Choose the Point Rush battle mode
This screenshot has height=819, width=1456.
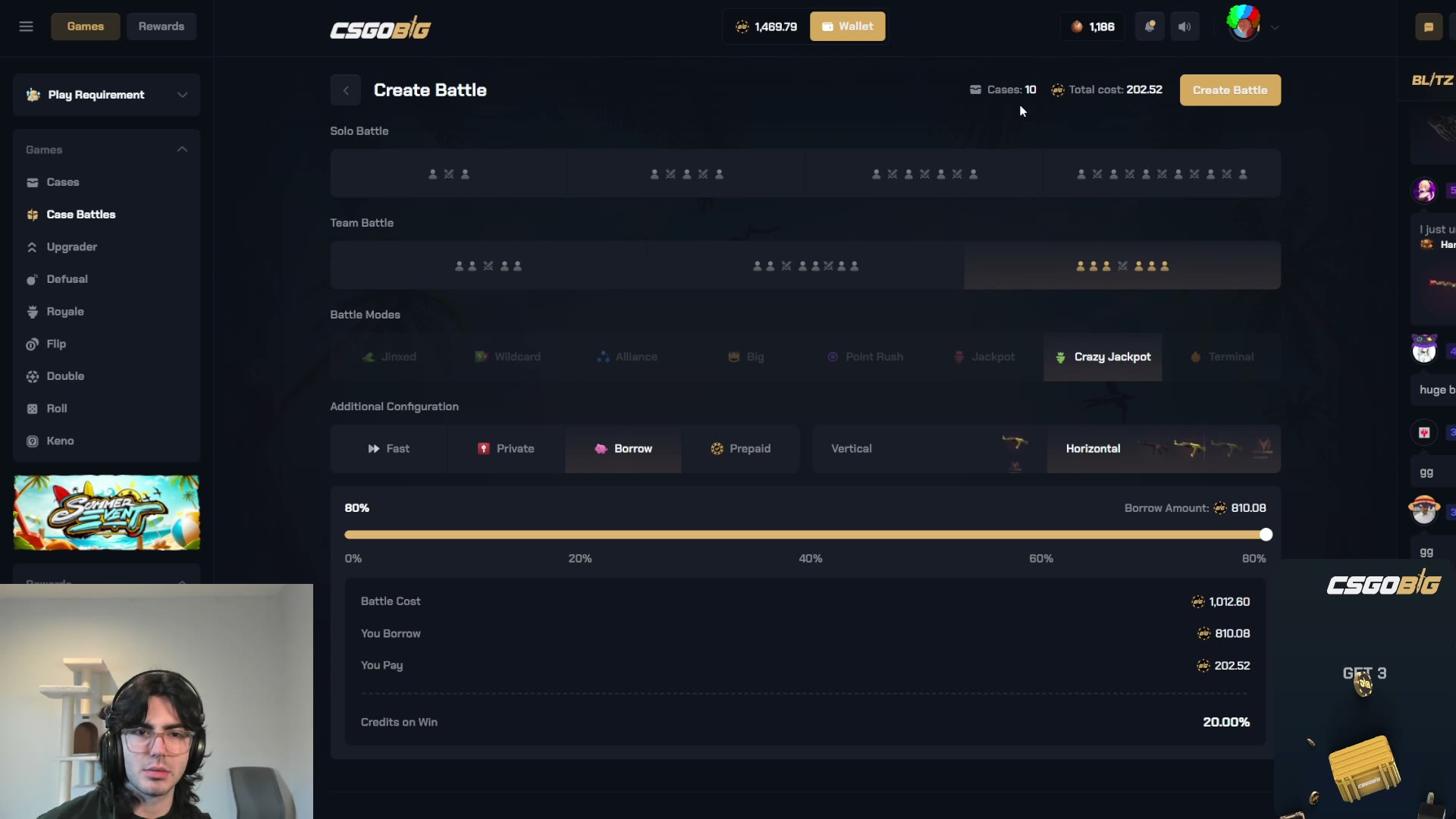tap(864, 357)
